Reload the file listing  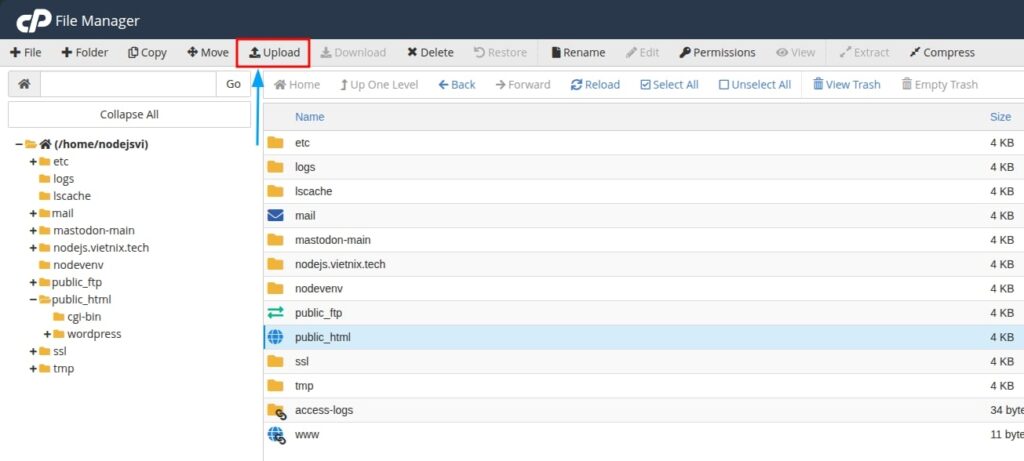(x=595, y=85)
